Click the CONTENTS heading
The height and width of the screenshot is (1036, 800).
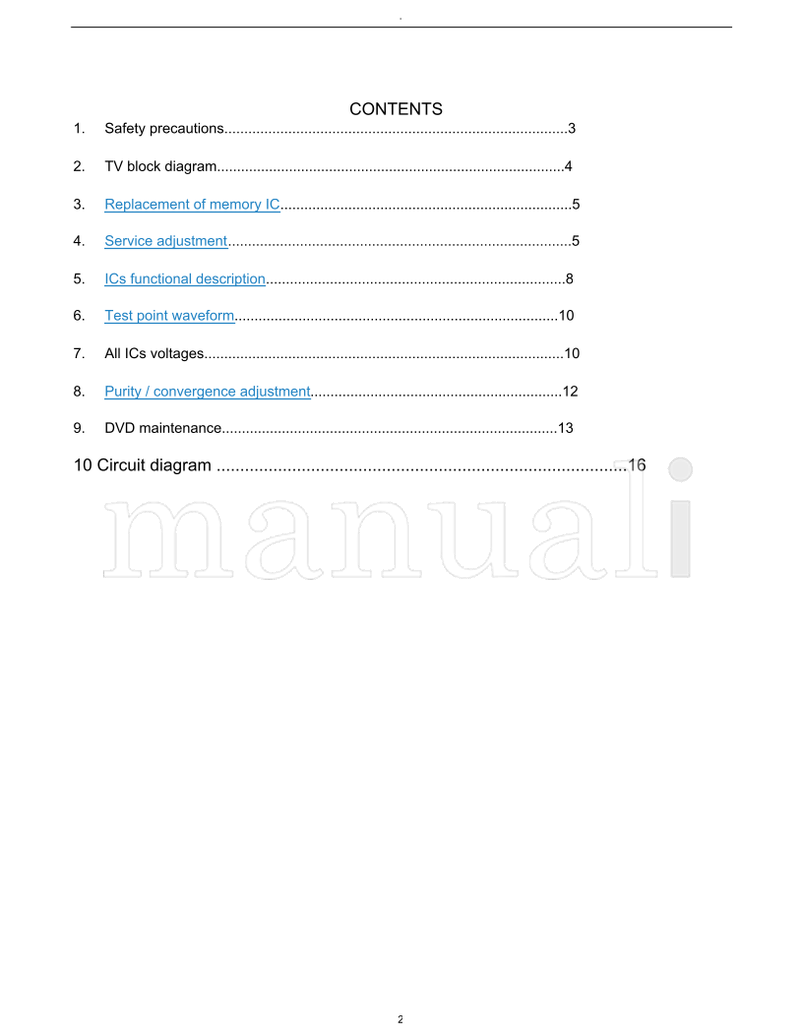(396, 109)
